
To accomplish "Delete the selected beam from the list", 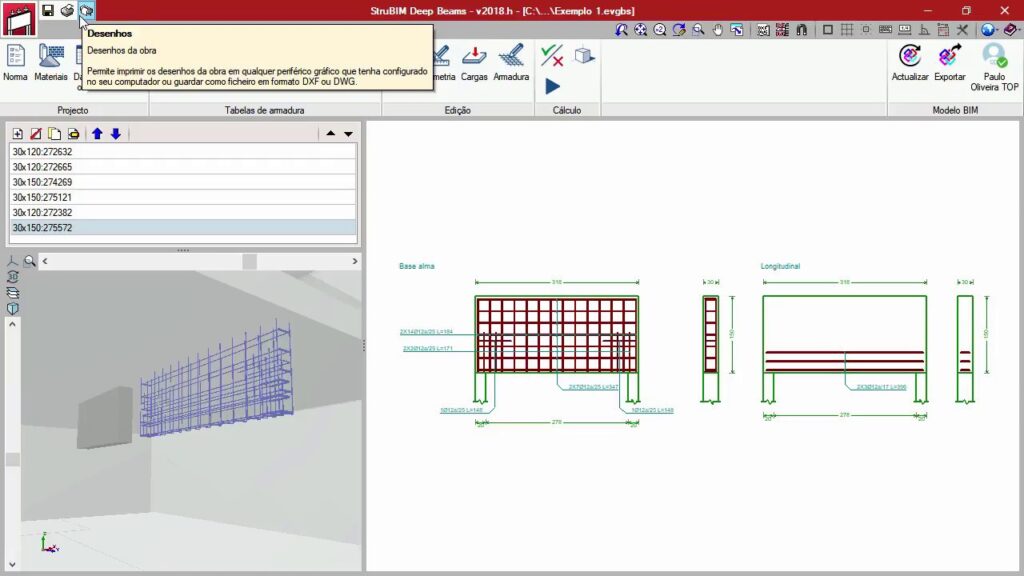I will 36,134.
